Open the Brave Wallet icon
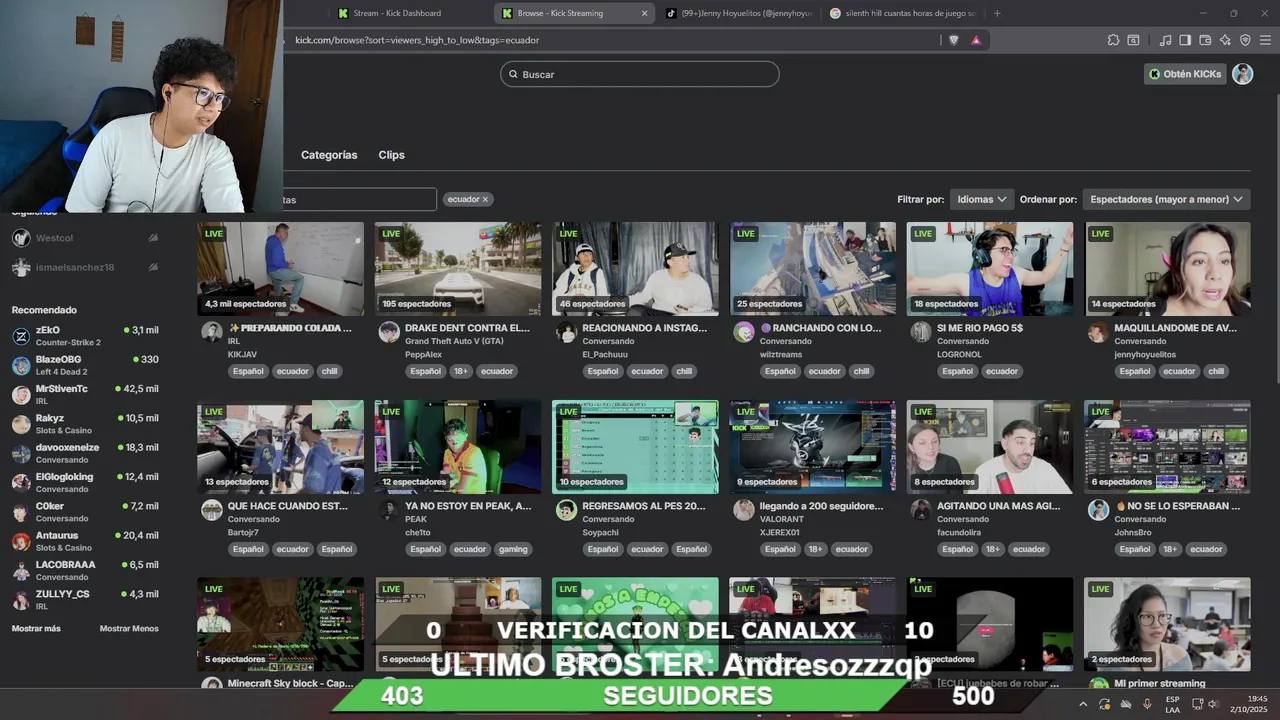The height and width of the screenshot is (720, 1280). (x=1205, y=40)
